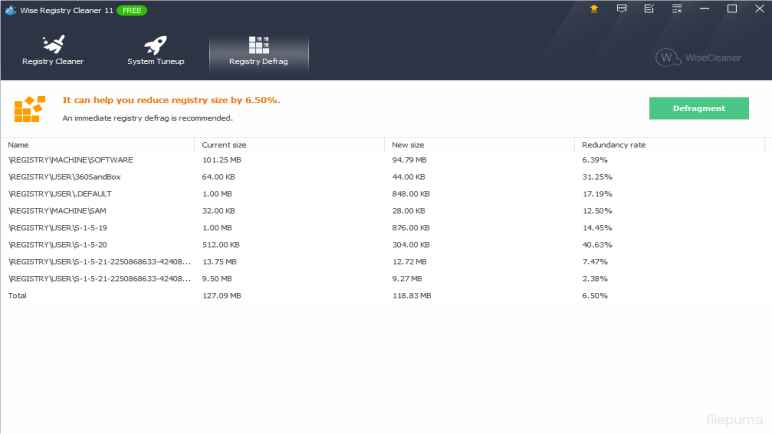Sort the list by Name column header
The width and height of the screenshot is (772, 434).
tap(19, 145)
